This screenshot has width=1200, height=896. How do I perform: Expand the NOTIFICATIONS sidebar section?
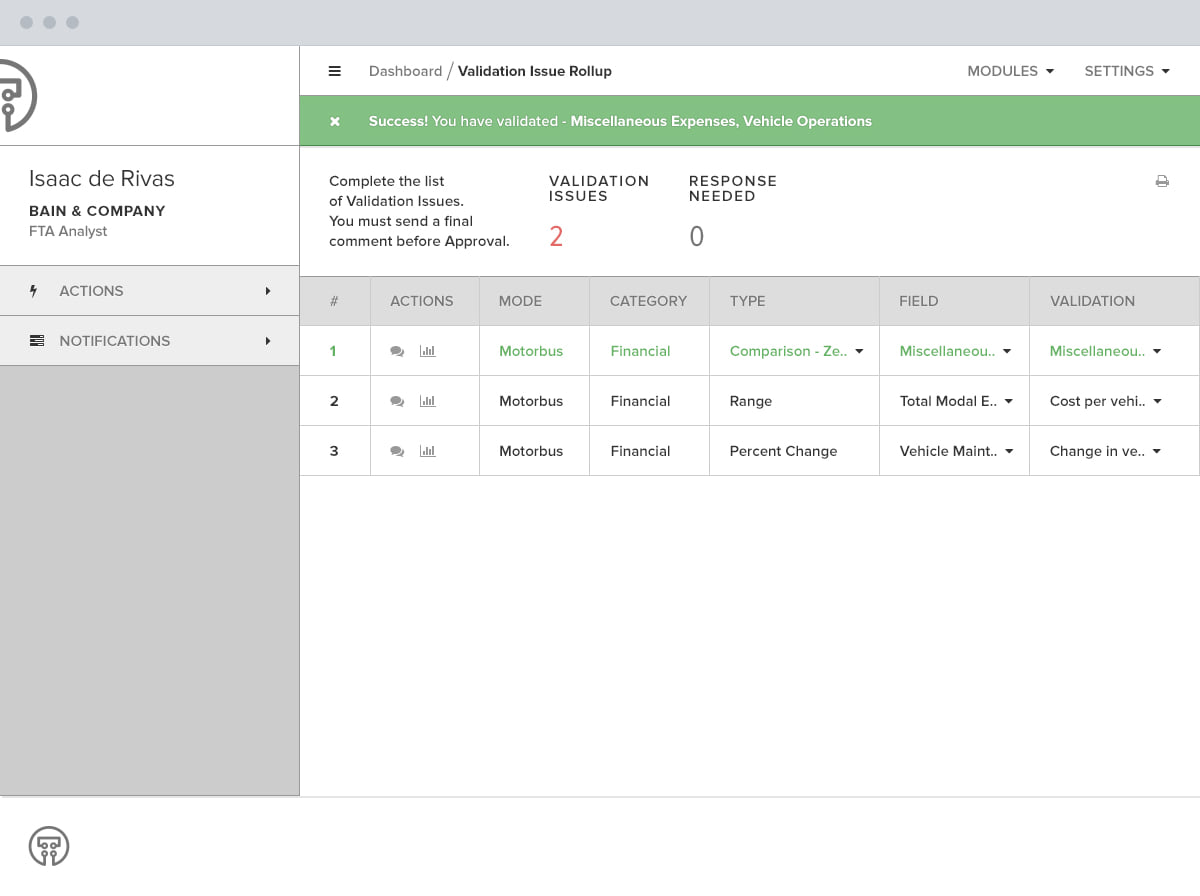point(150,341)
